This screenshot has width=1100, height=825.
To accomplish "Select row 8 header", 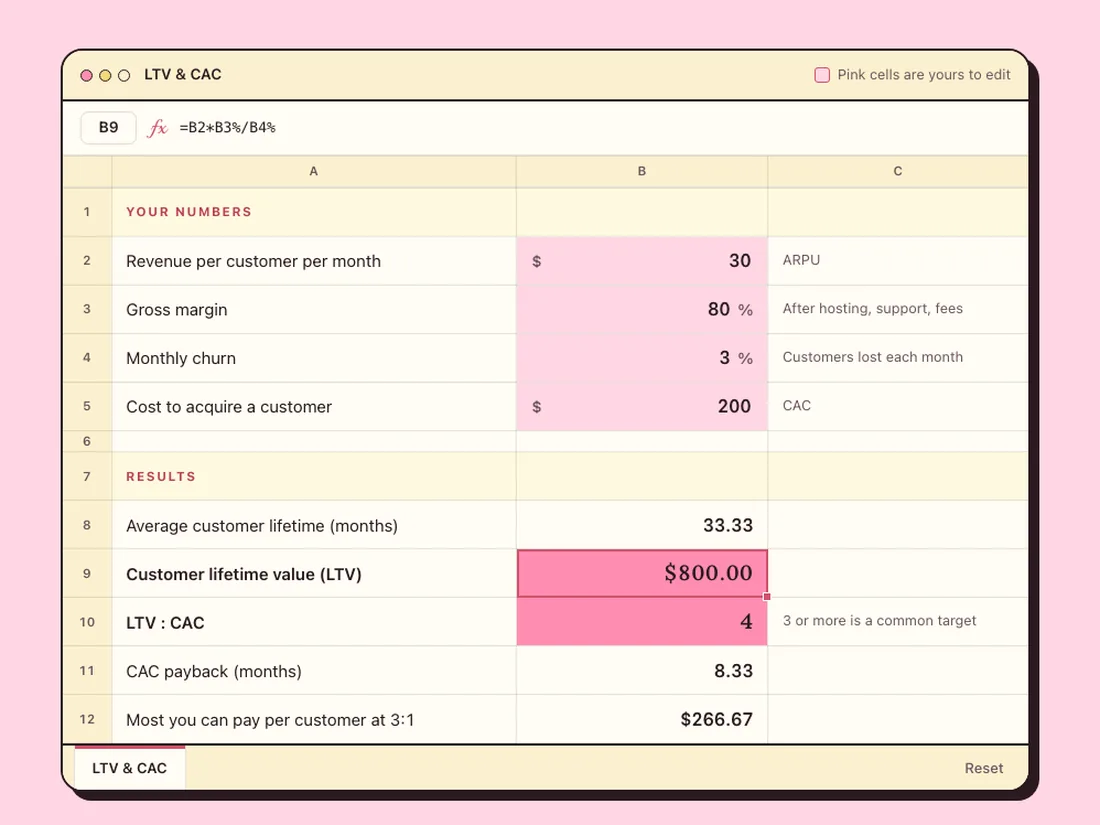I will pyautogui.click(x=87, y=525).
